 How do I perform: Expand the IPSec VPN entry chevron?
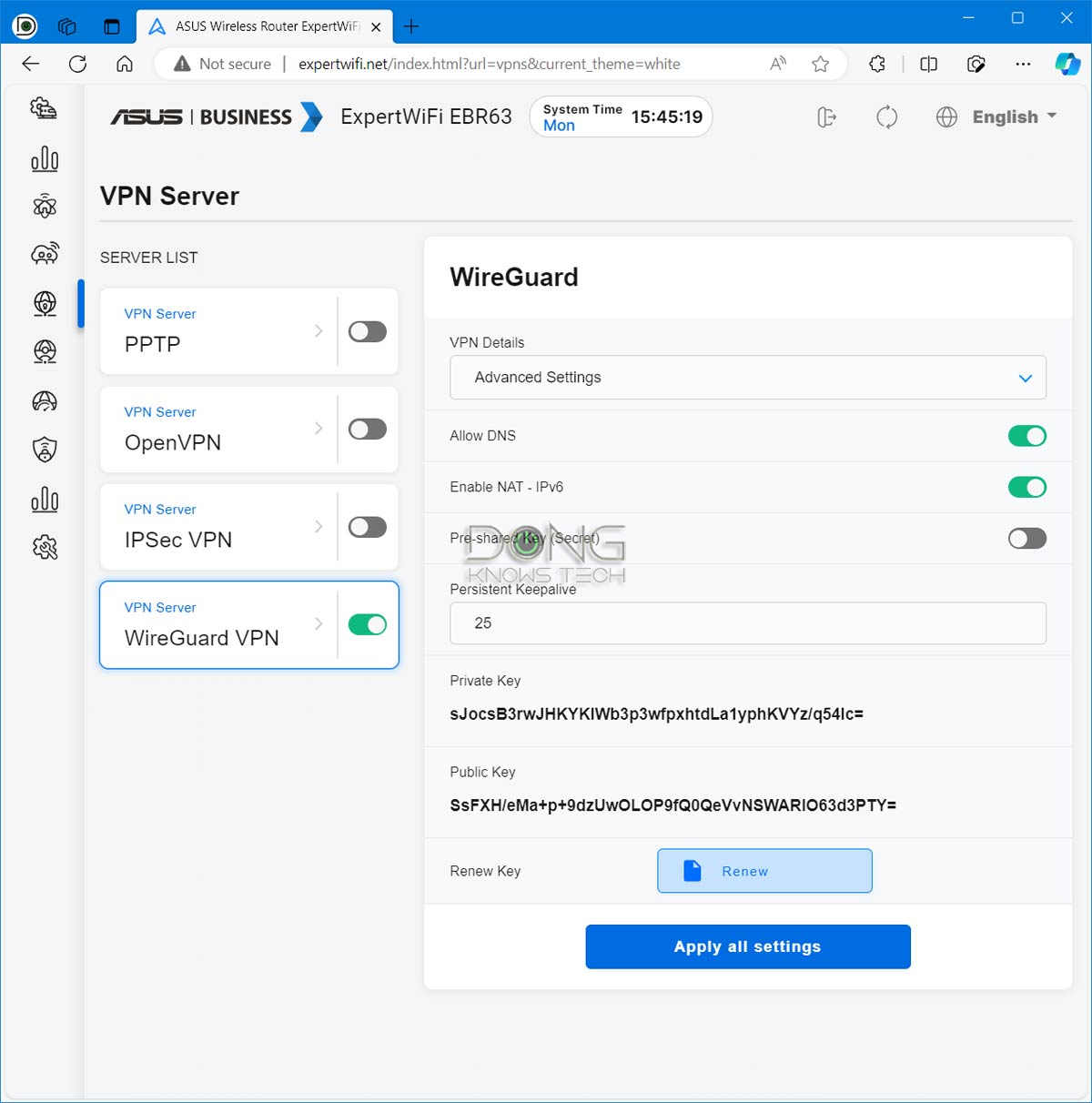[318, 527]
